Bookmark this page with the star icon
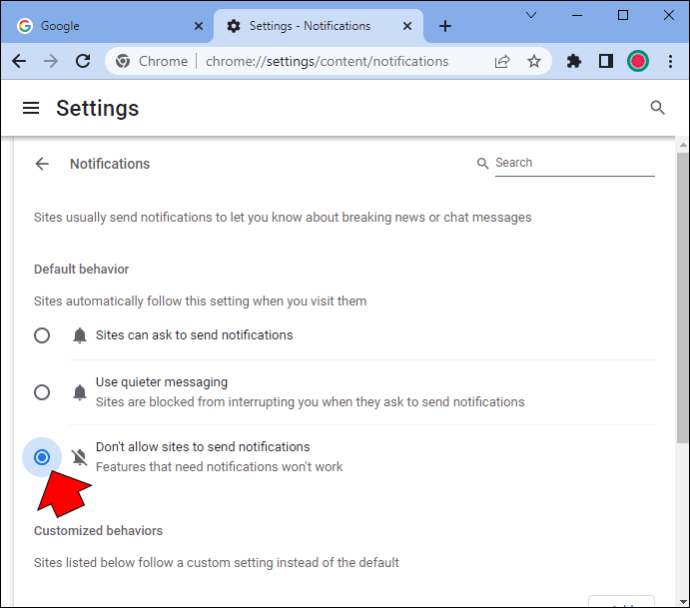Image resolution: width=690 pixels, height=608 pixels. (x=534, y=61)
